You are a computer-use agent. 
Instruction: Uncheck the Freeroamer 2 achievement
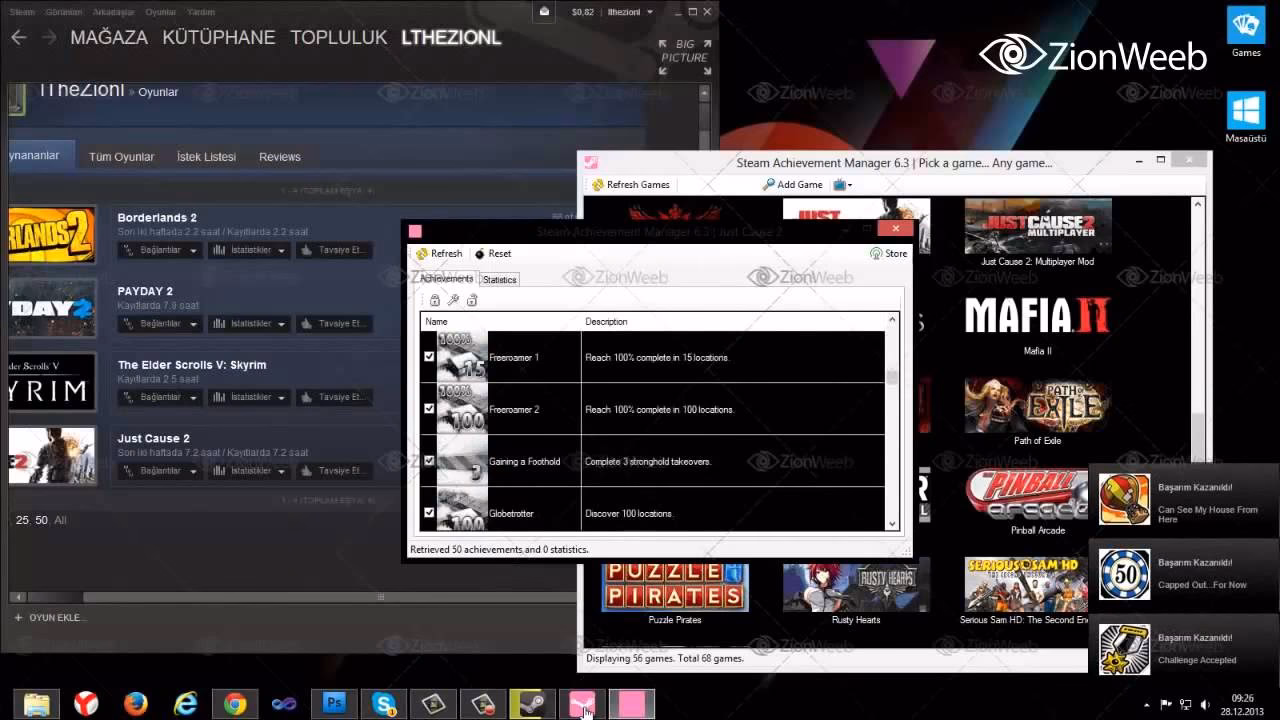click(x=429, y=409)
